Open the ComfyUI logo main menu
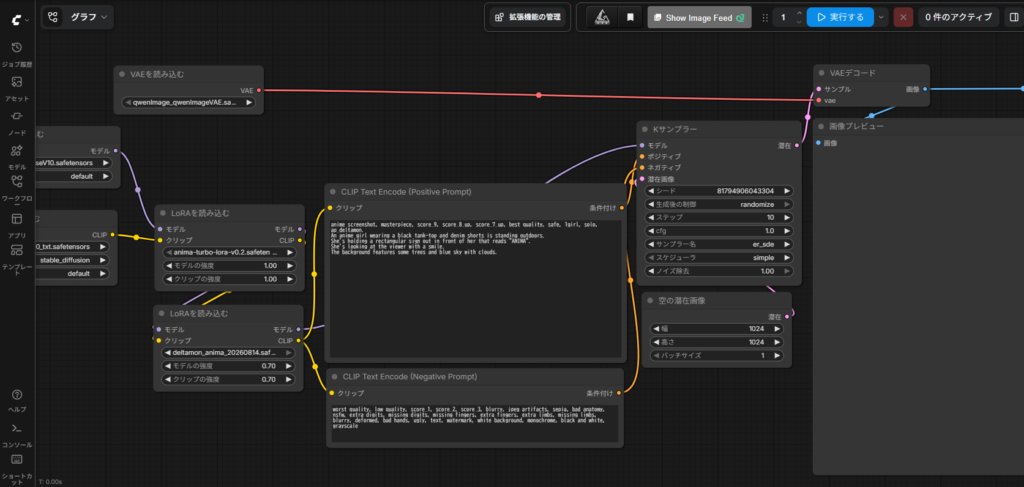 point(18,20)
